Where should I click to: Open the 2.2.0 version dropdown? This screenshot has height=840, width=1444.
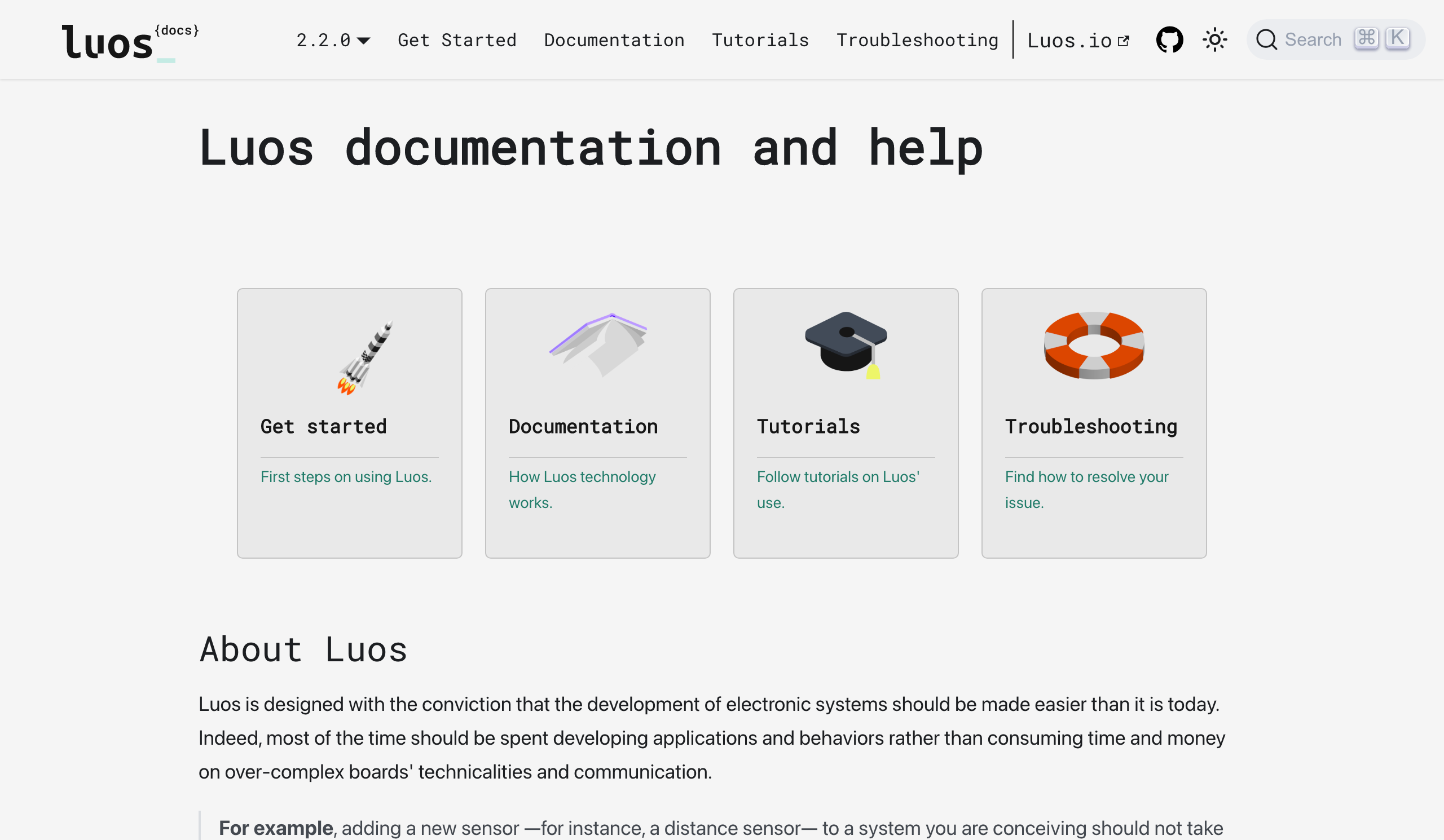[x=333, y=40]
